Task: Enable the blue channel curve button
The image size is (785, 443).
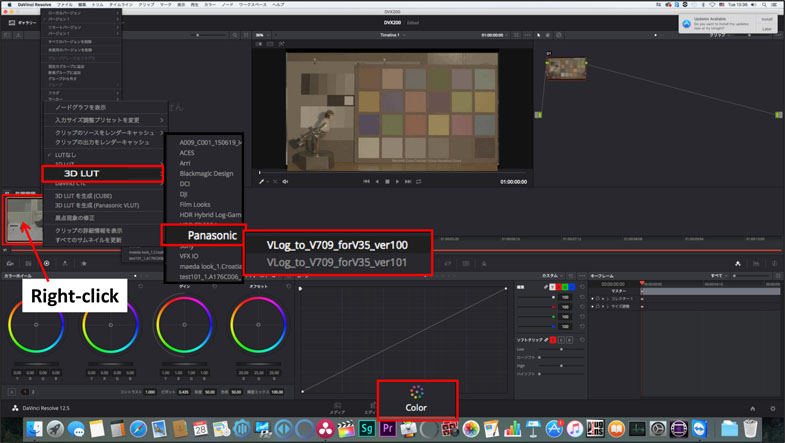Action: tap(572, 287)
